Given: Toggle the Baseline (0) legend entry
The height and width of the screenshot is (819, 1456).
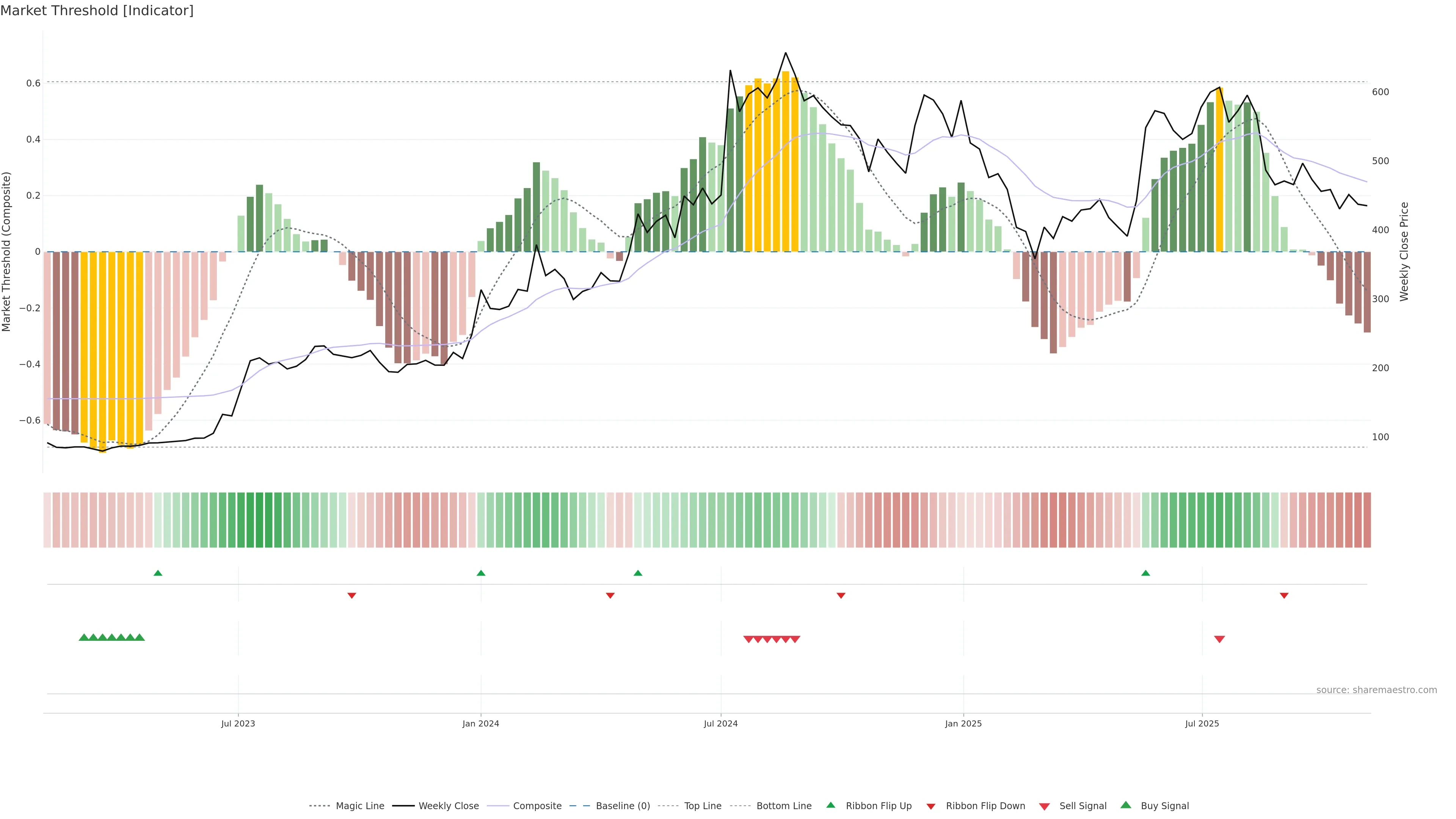Looking at the screenshot, I should [623, 806].
